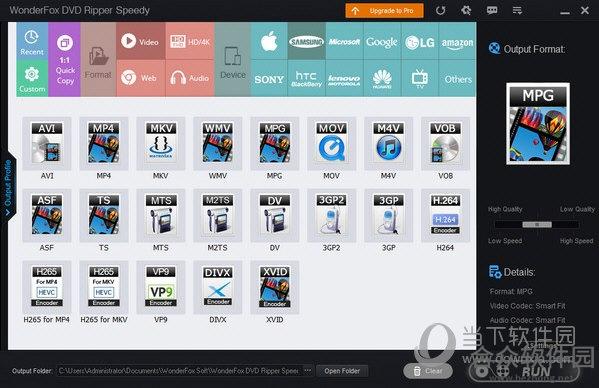Choose H265 for MP4 encoder

47,287
